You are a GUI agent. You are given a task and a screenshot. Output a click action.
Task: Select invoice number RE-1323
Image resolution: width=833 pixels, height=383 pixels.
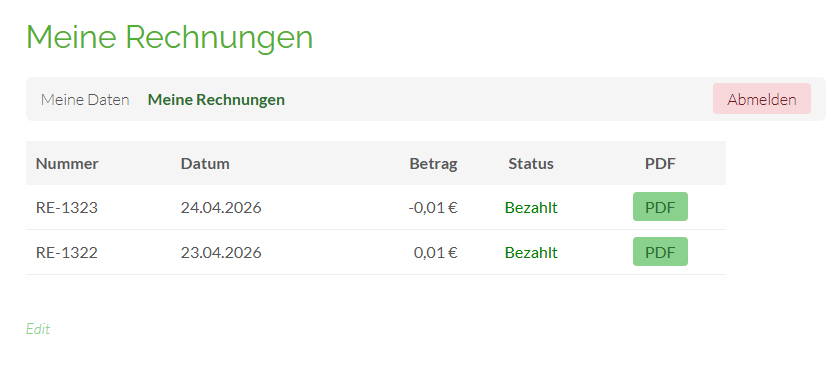pos(67,207)
